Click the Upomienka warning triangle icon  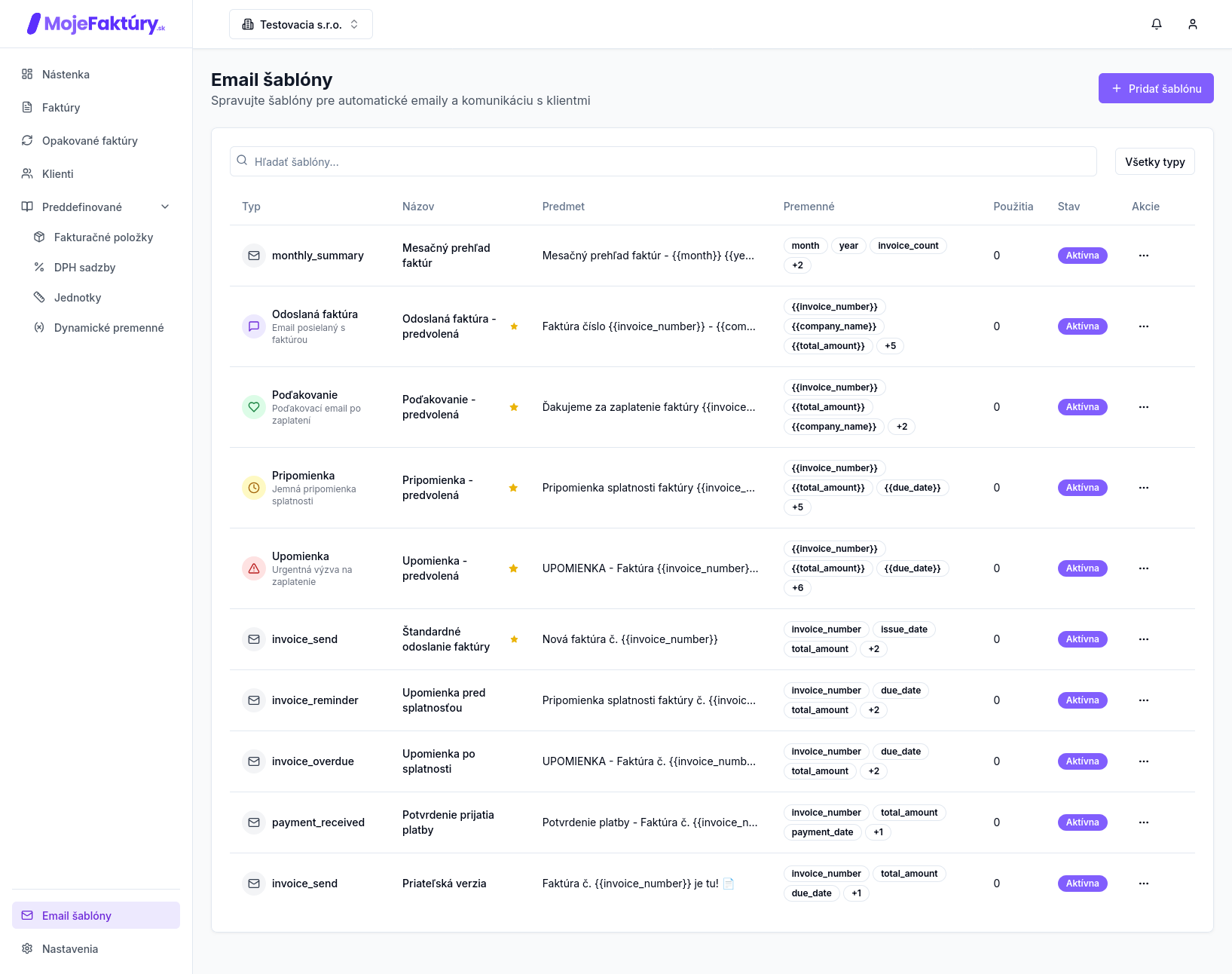[x=254, y=568]
